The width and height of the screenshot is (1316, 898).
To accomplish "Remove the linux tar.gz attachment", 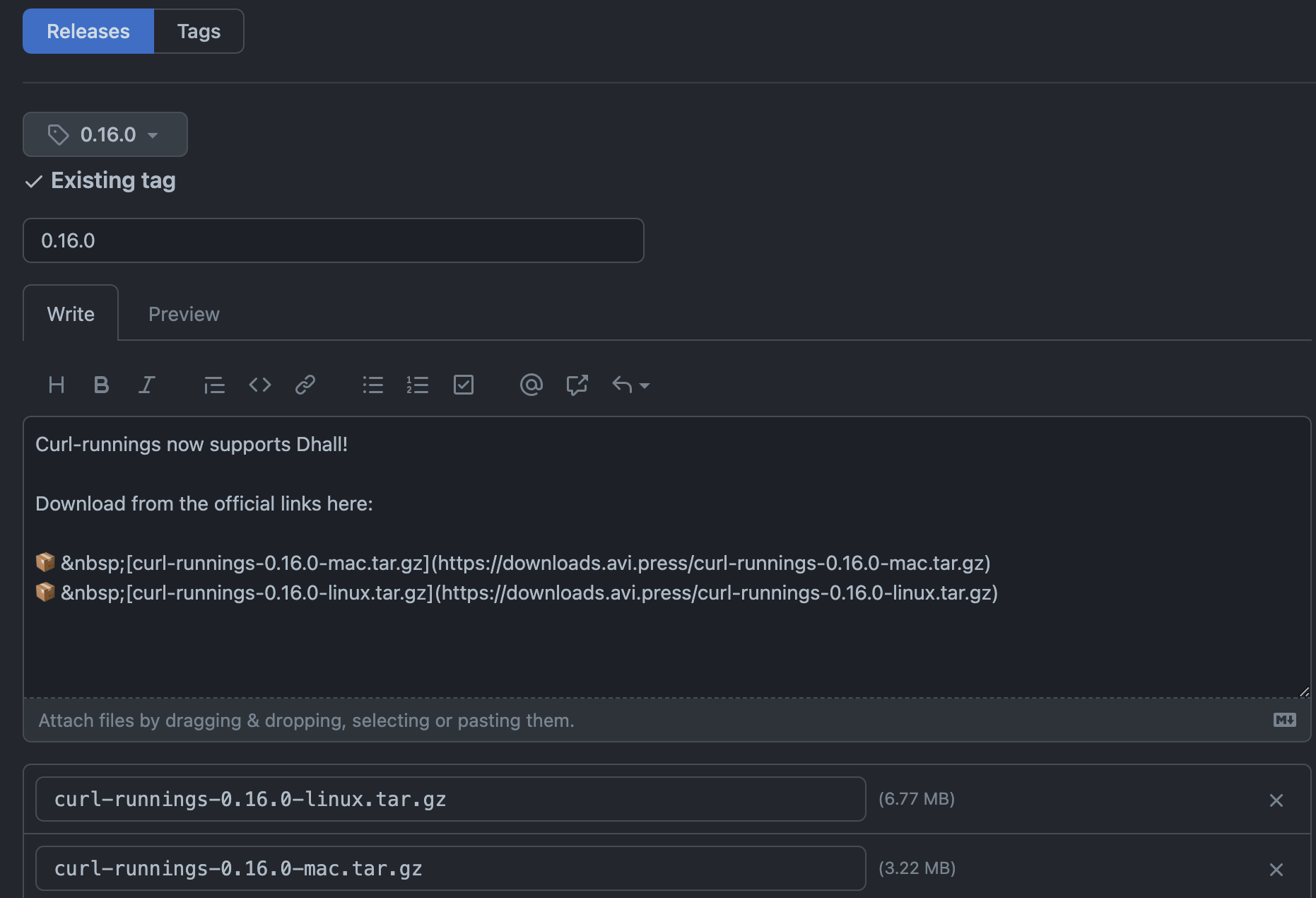I will tap(1276, 800).
